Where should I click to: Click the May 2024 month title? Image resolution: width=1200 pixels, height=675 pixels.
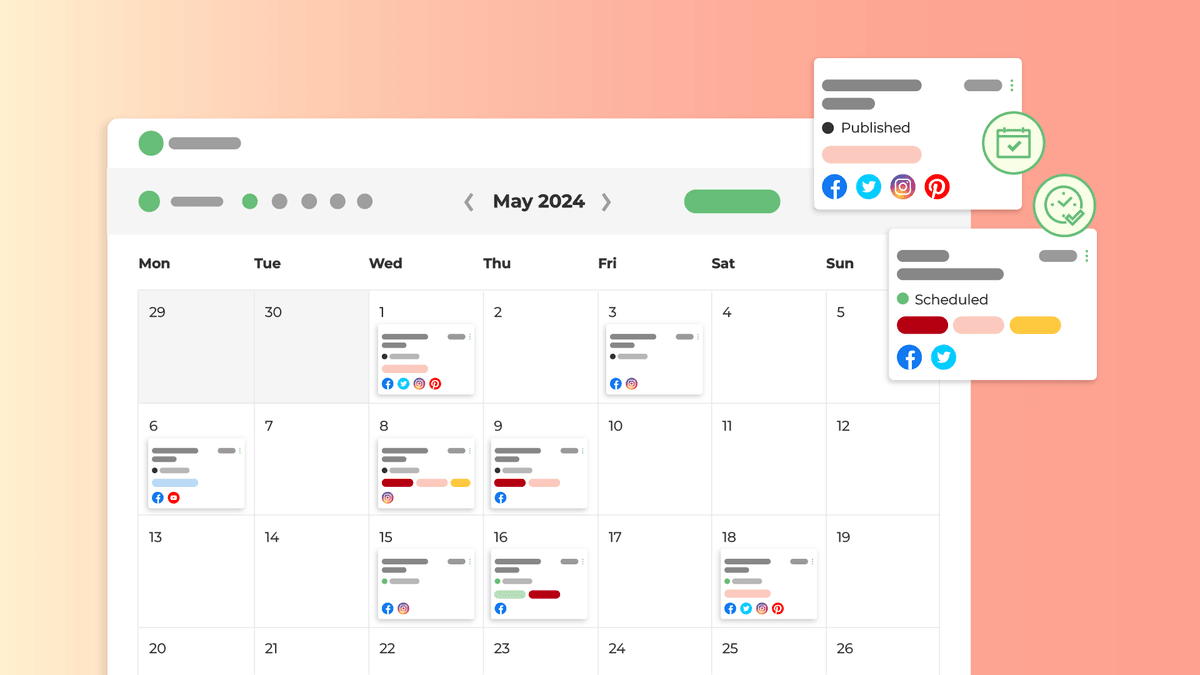pos(539,201)
